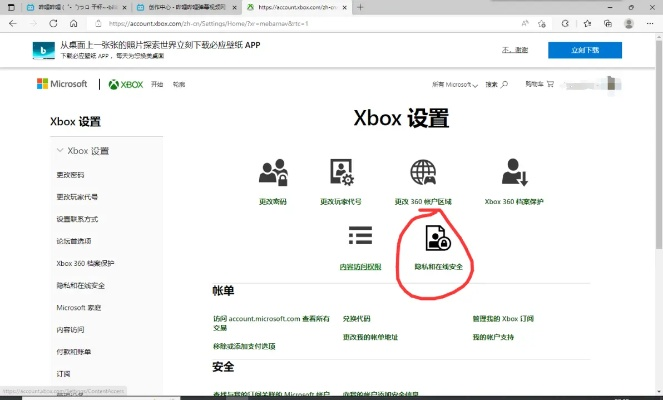Screen dimensions: 663x400
Task: Expand the 所有 Microsoft dropdown
Action: 455,85
